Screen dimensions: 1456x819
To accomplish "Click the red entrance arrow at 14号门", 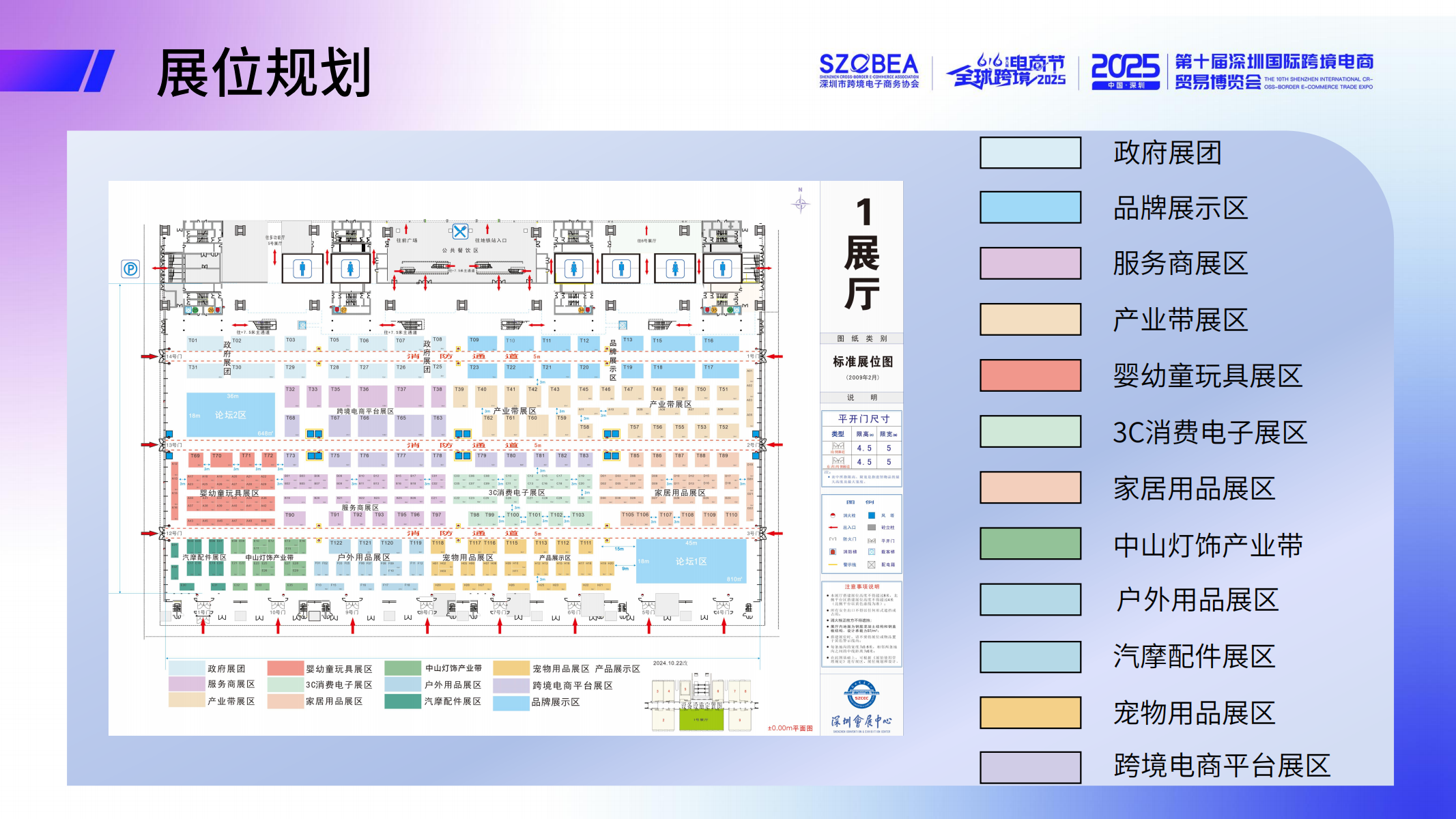I will point(149,356).
